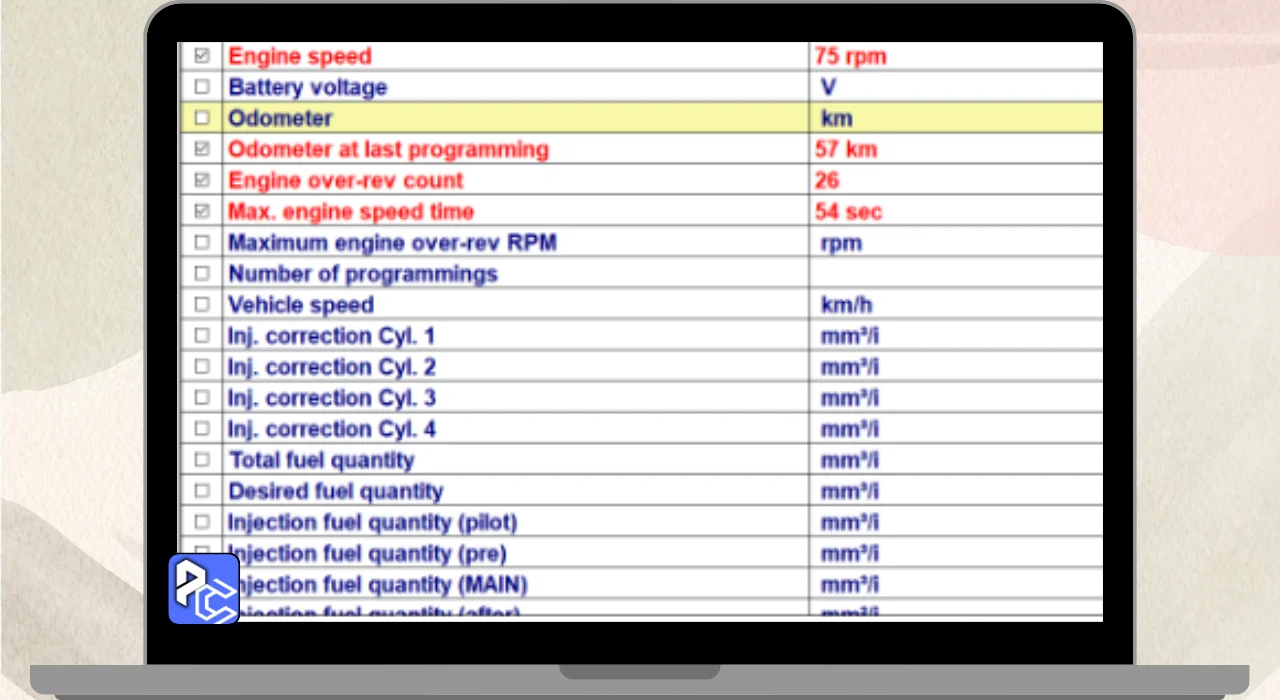The image size is (1280, 700).
Task: Click the 'V' unit in Battery voltage row
Action: coord(828,87)
